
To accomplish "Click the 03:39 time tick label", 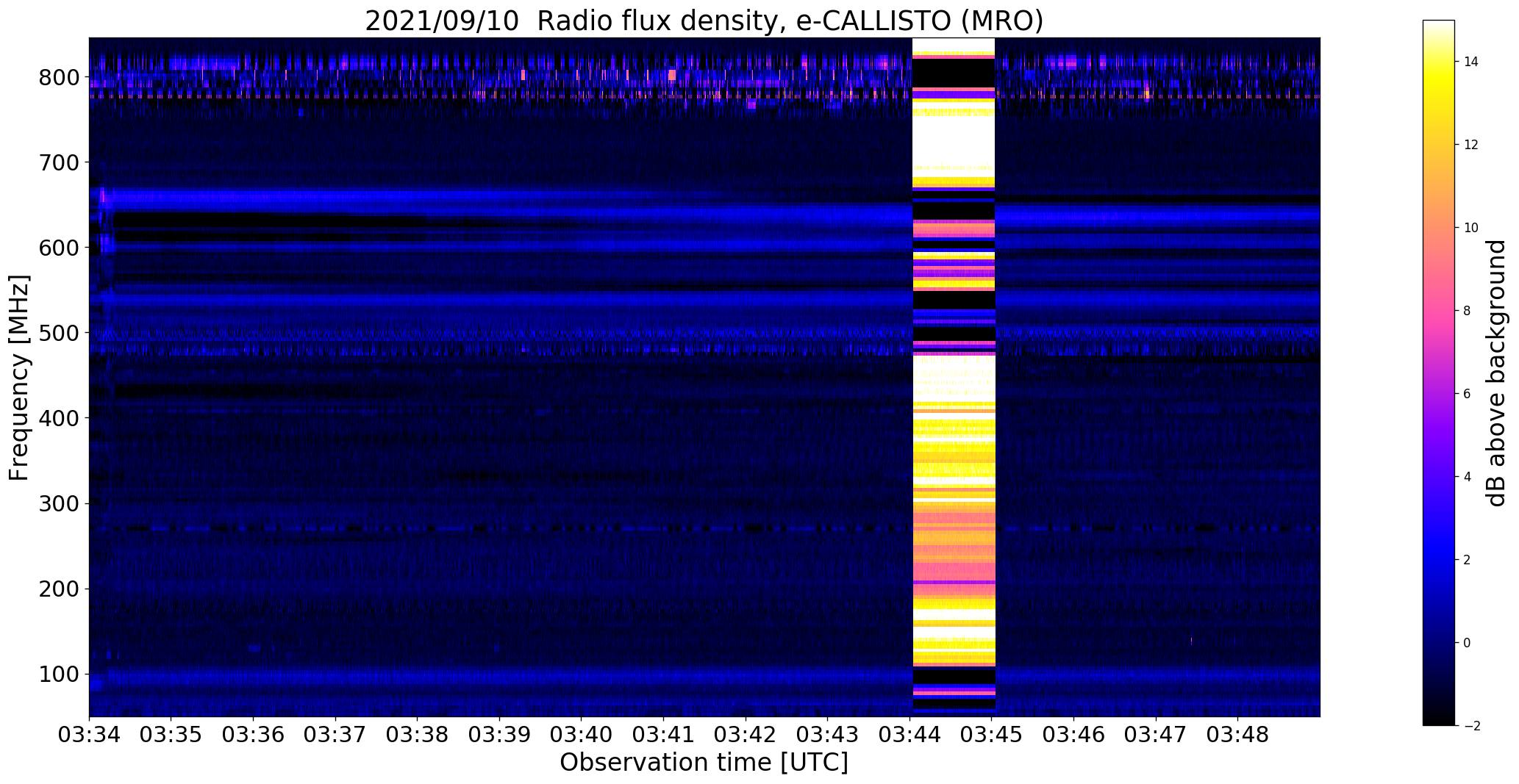I will pyautogui.click(x=500, y=735).
